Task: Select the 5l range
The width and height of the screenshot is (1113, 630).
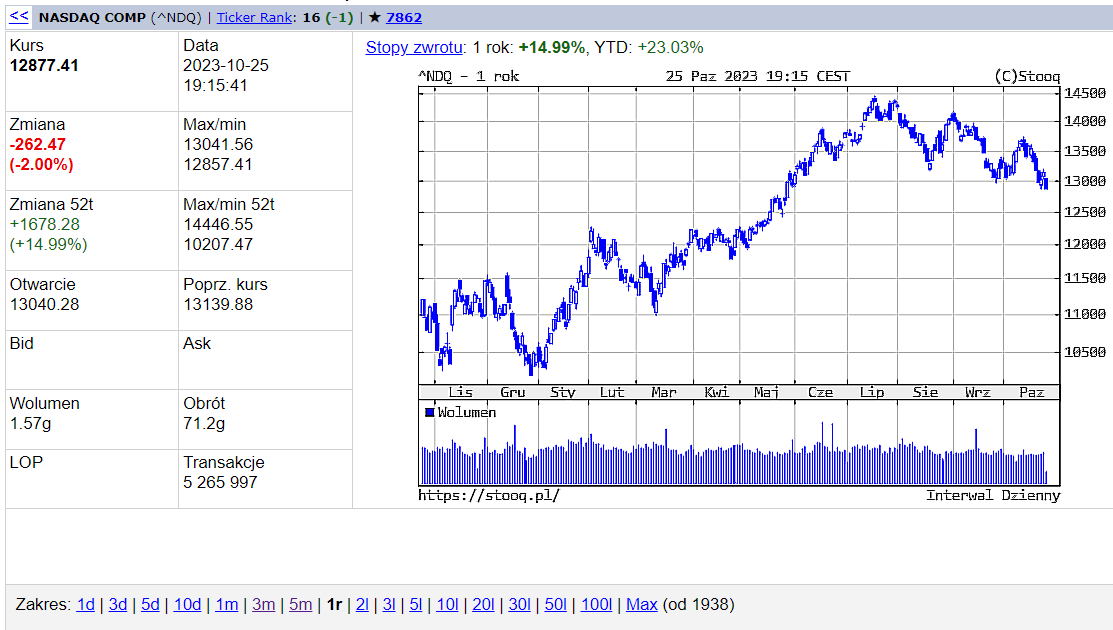Action: click(x=416, y=604)
